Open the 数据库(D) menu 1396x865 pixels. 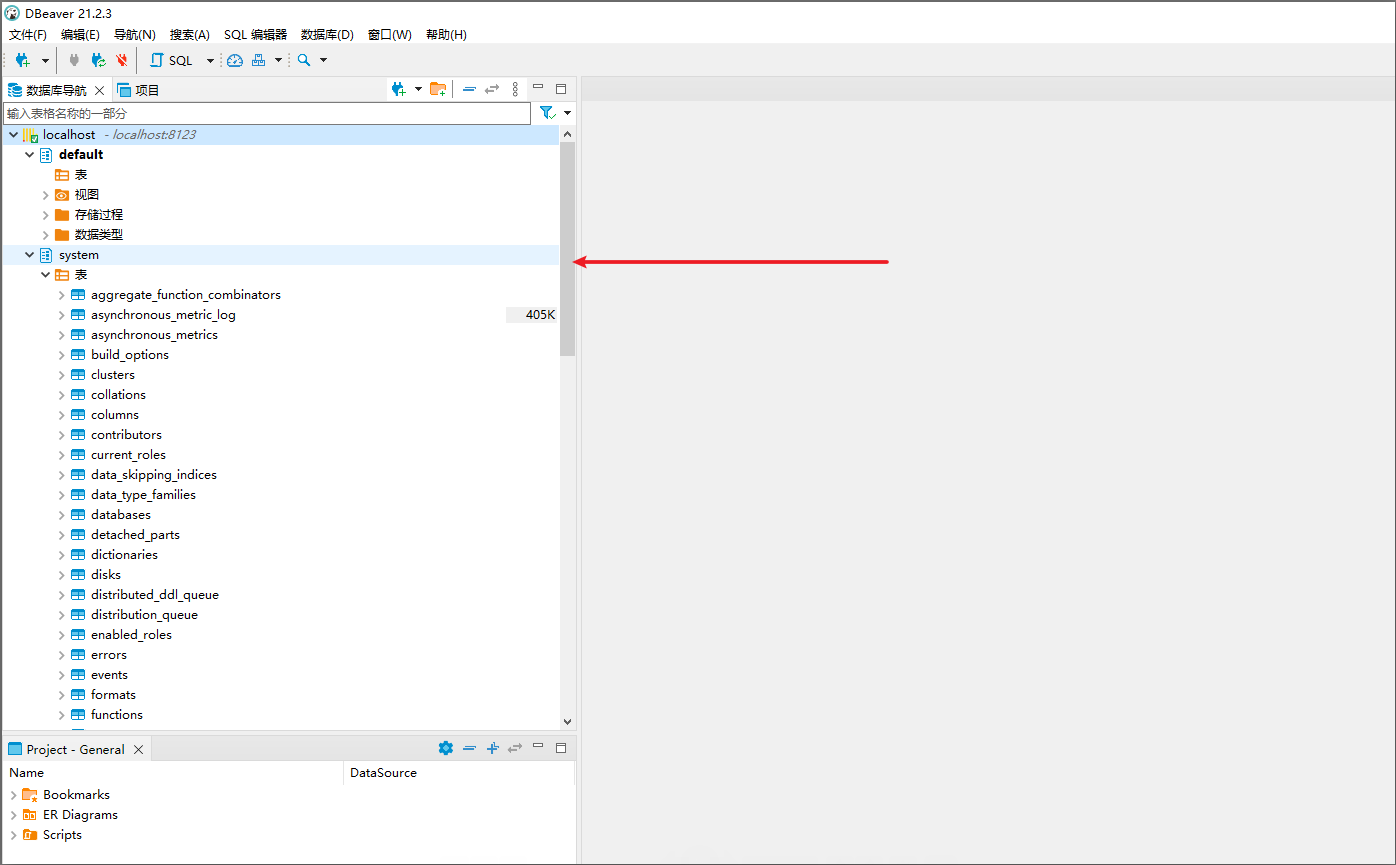(326, 34)
